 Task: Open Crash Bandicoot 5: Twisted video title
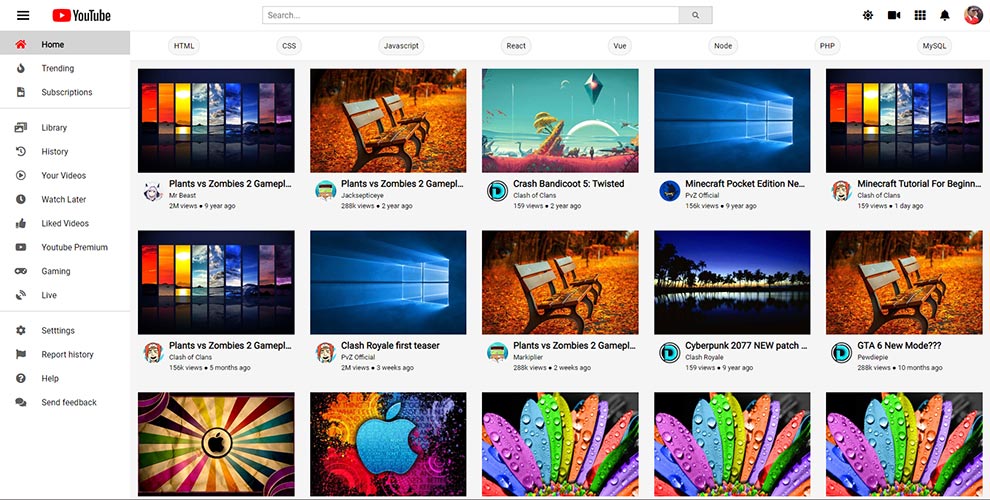click(x=568, y=184)
